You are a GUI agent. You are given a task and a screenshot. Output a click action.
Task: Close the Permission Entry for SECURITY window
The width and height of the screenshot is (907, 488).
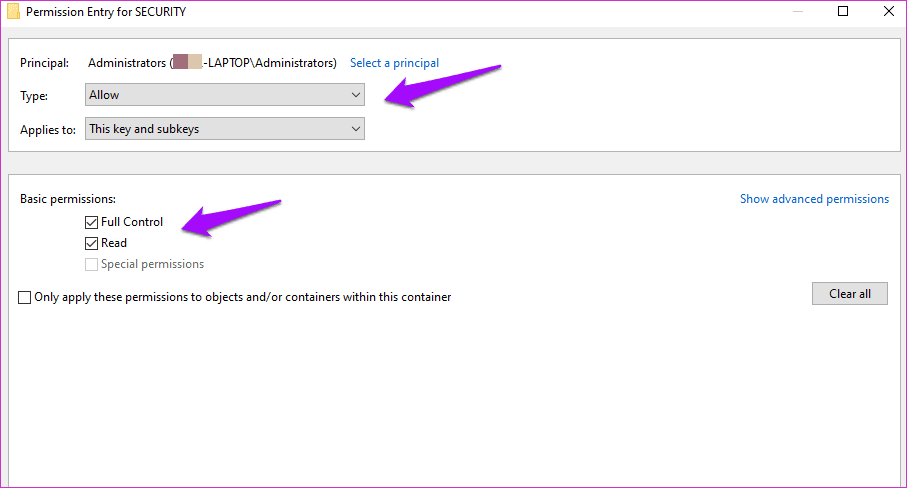click(889, 12)
